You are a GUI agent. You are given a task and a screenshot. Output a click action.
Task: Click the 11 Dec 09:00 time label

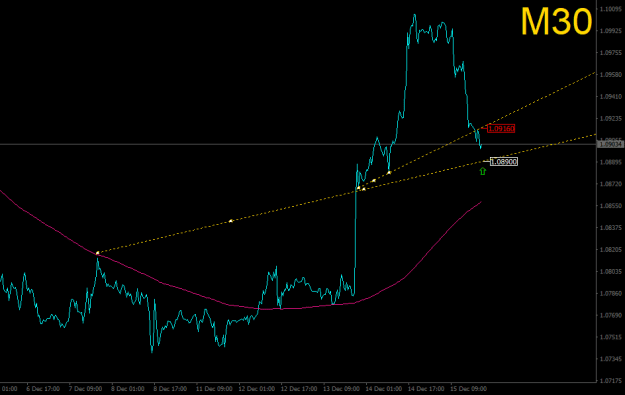(x=214, y=389)
